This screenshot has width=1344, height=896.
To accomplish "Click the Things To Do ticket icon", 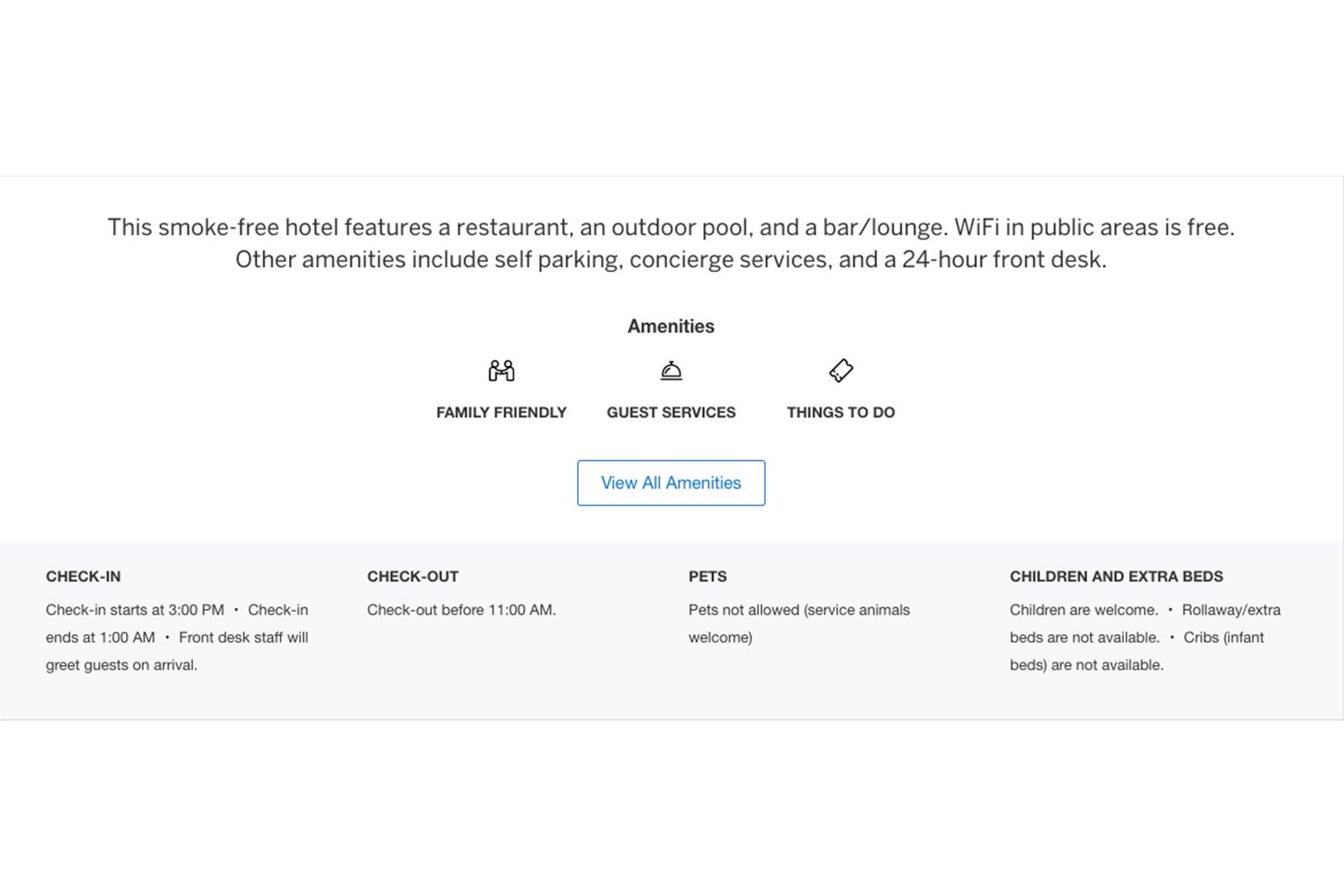I will point(841,370).
